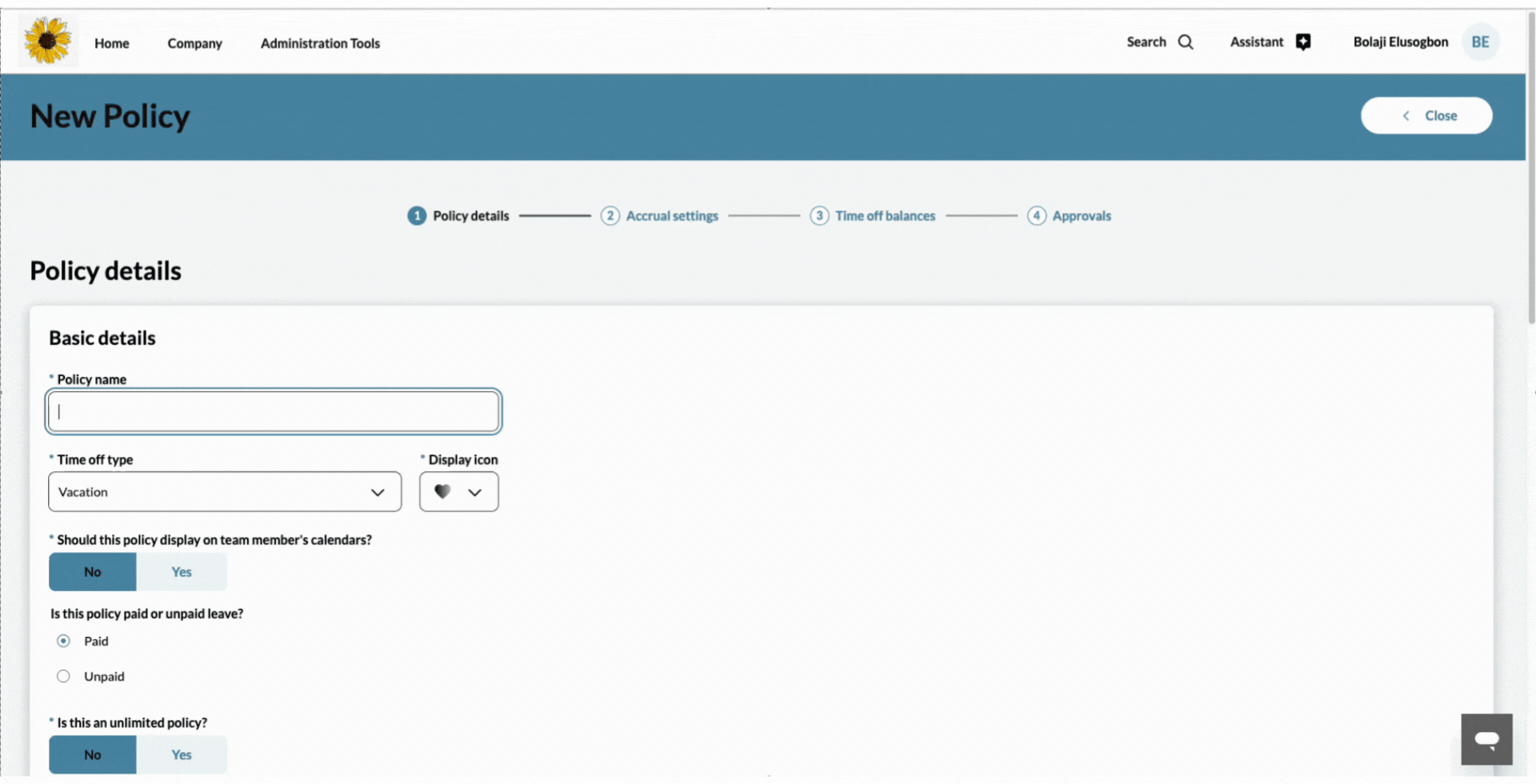Click the Search magnifying glass icon
Image resolution: width=1536 pixels, height=784 pixels.
click(1186, 42)
